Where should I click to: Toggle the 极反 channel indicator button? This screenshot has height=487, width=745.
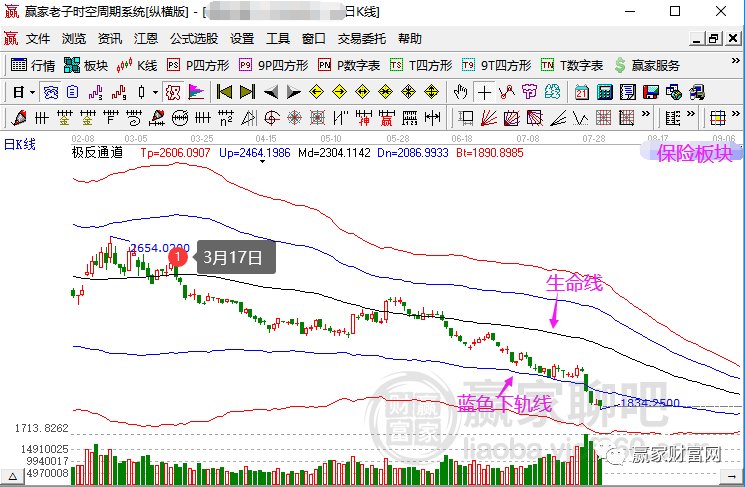172,92
